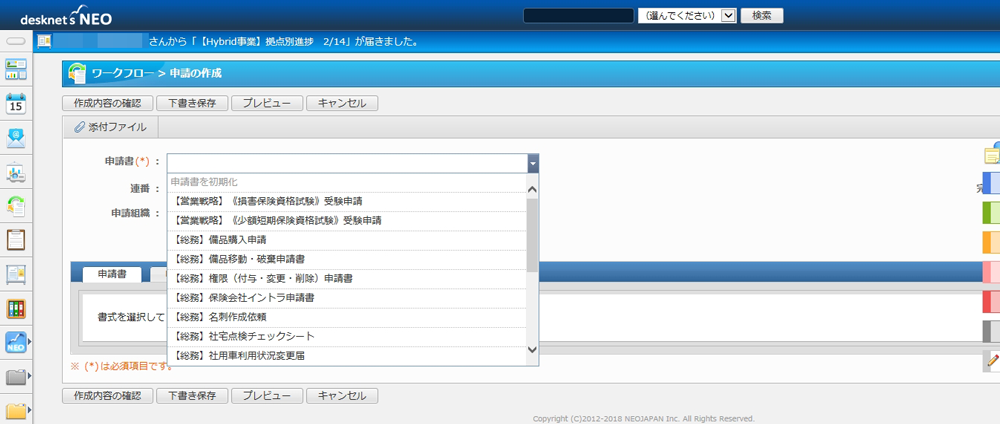Image resolution: width=1000 pixels, height=424 pixels.
Task: Open the mail envelope icon in the sidebar
Action: (16, 138)
